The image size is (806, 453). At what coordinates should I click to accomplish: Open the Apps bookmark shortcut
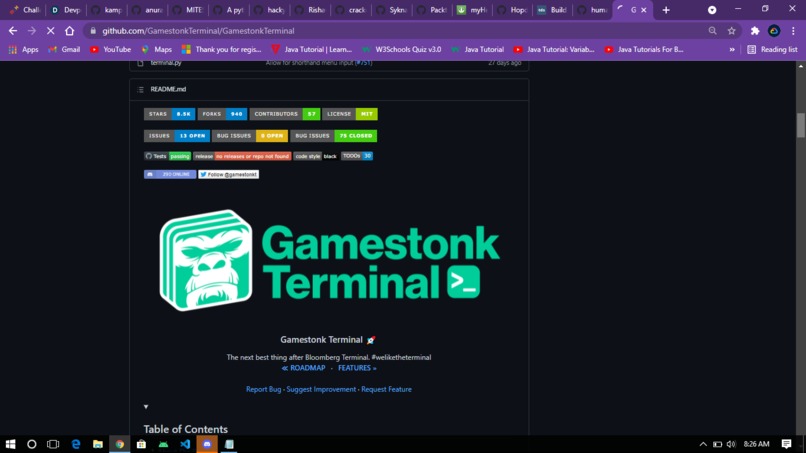click(x=24, y=49)
